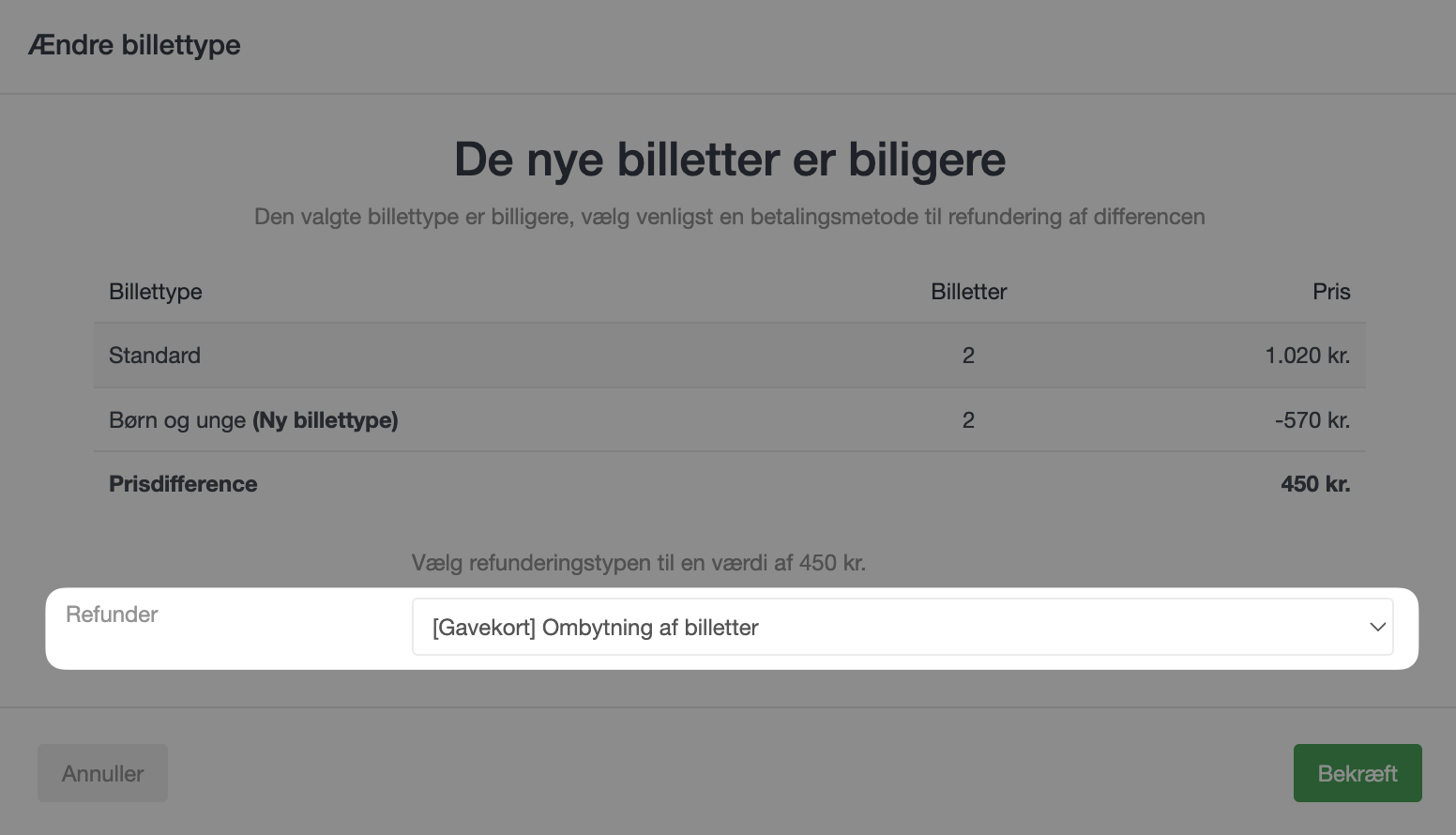Click the ticket count for Børn og unge
This screenshot has width=1456, height=835.
coord(968,420)
